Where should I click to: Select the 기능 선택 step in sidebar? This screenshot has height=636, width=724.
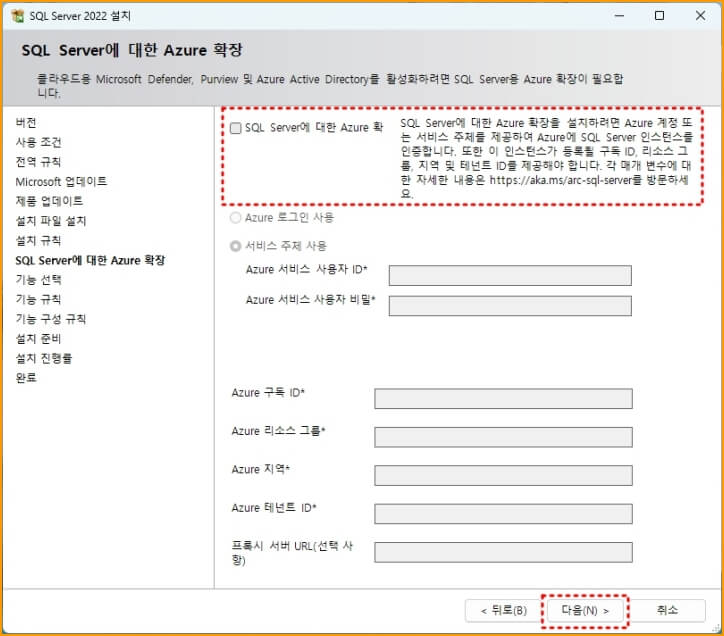(x=38, y=280)
